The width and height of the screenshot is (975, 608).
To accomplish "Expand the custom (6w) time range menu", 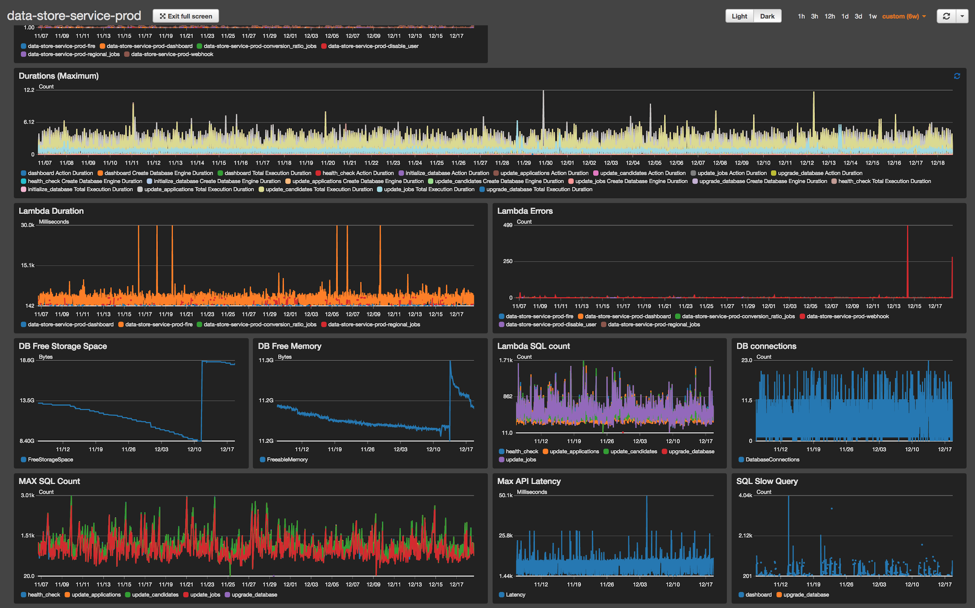I will tap(904, 16).
